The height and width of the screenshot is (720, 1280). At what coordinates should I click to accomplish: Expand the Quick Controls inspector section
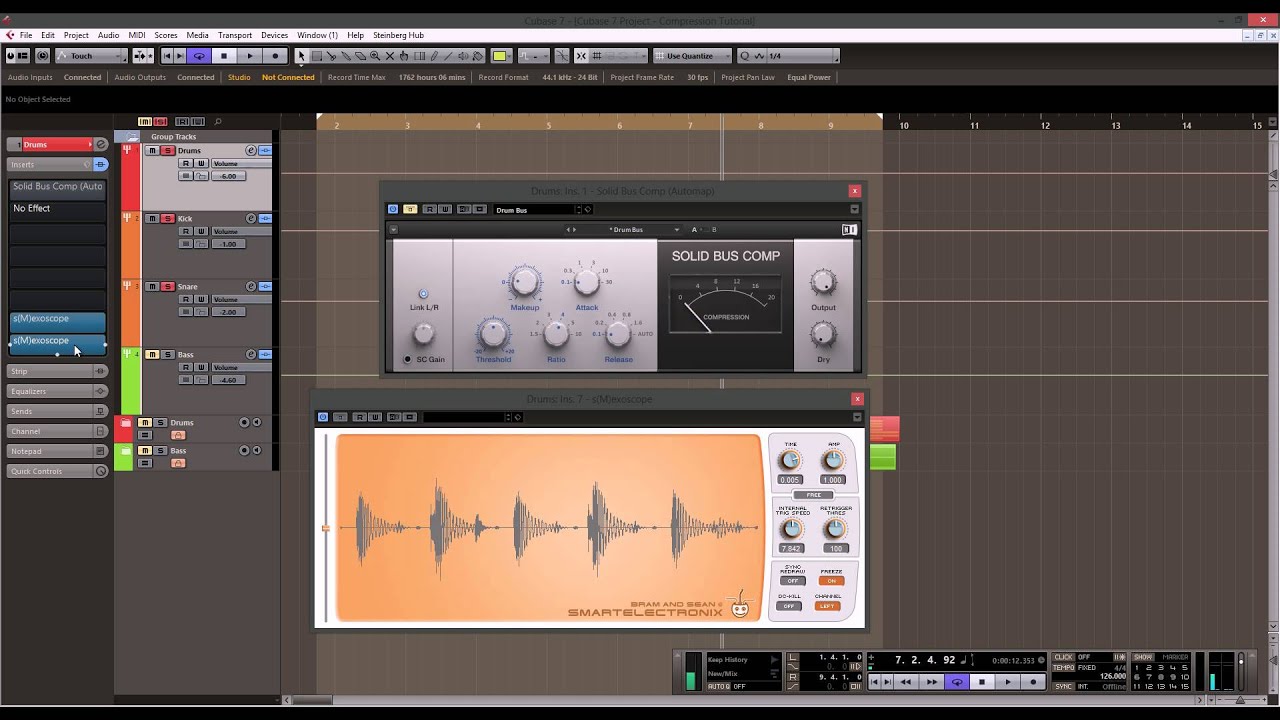pos(58,471)
